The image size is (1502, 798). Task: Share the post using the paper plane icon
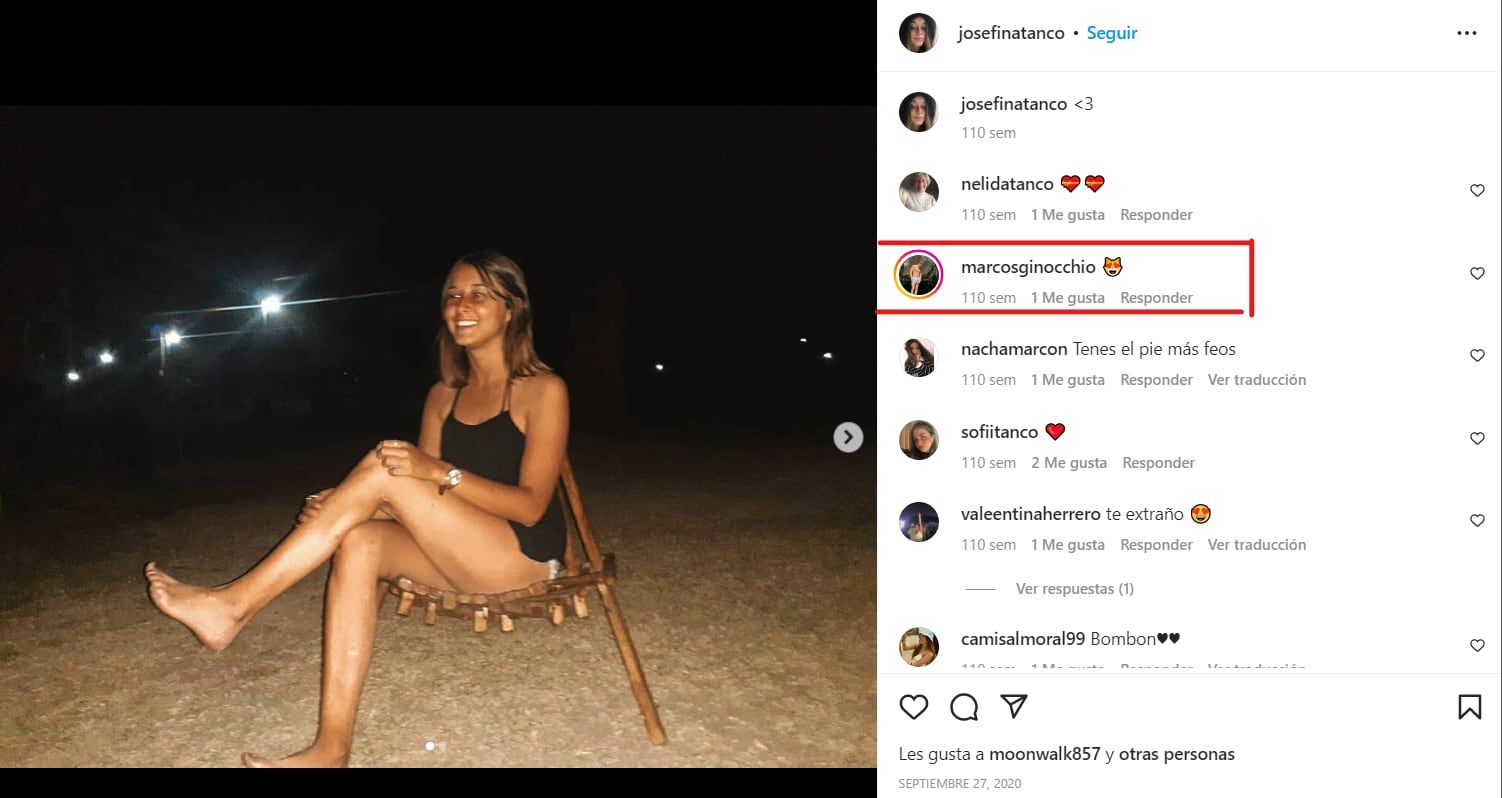[x=1013, y=705]
